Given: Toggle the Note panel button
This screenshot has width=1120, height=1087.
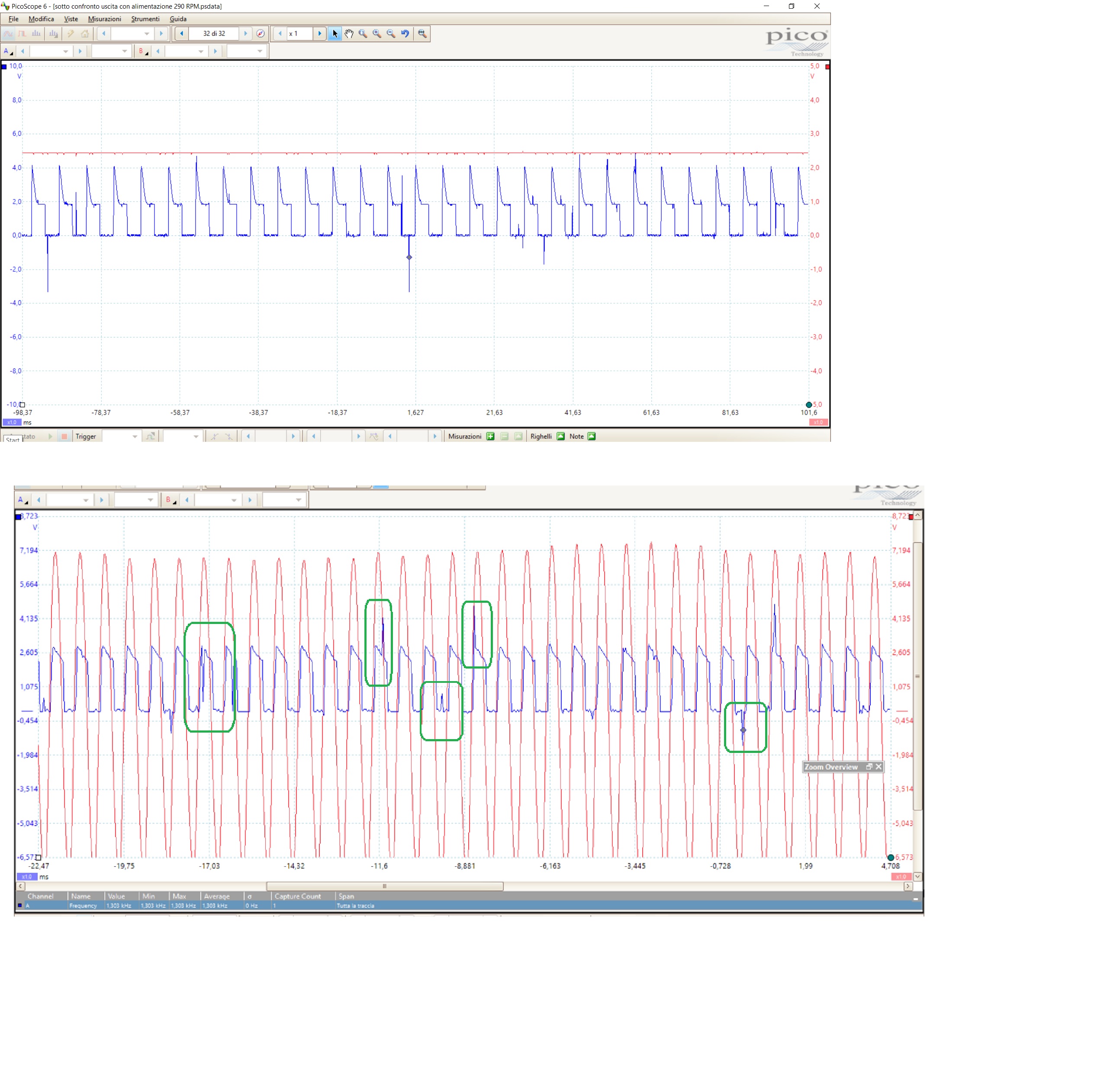Looking at the screenshot, I should pos(592,436).
